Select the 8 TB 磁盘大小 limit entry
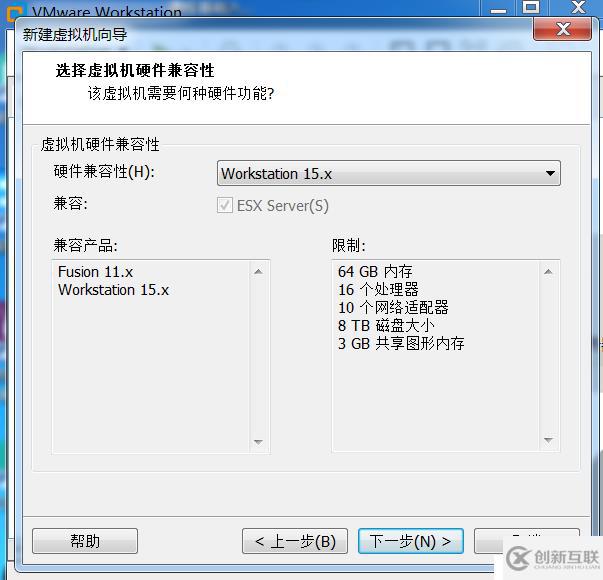The height and width of the screenshot is (580, 603). click(386, 325)
